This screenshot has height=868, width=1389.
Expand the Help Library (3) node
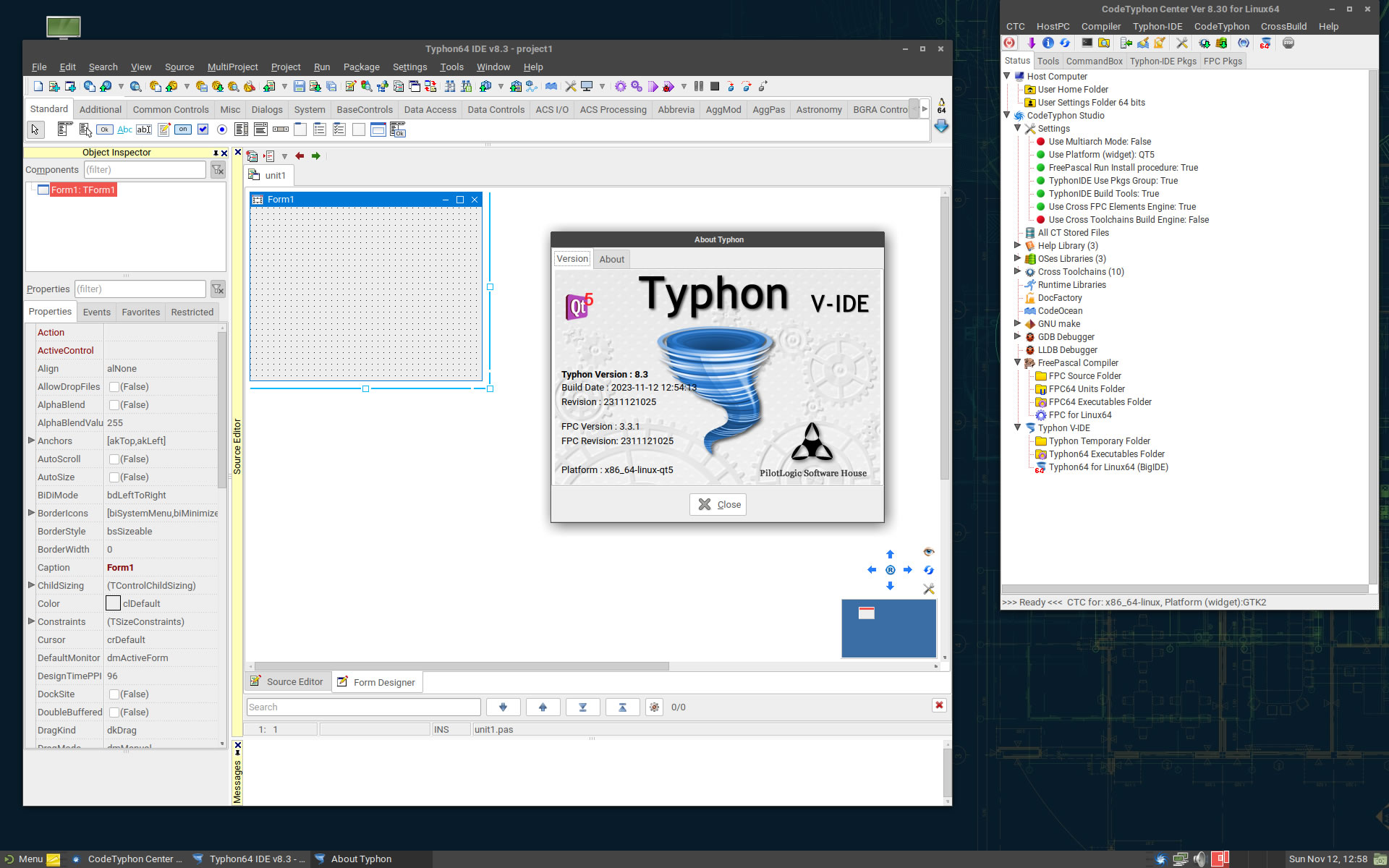point(1018,245)
